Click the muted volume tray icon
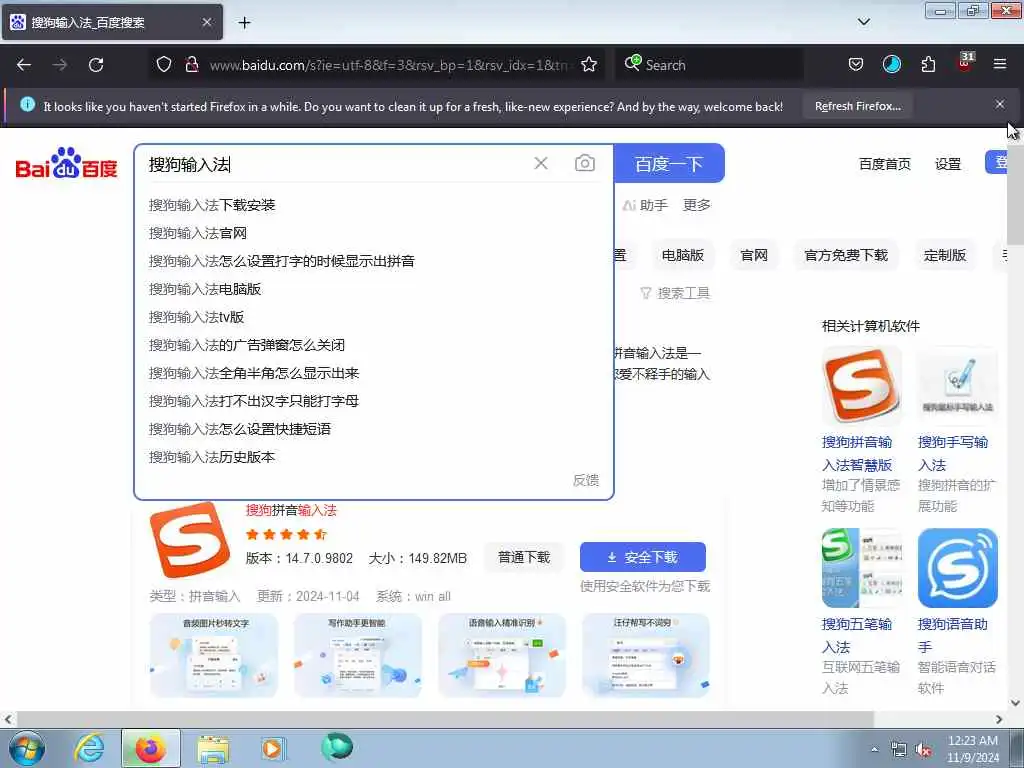This screenshot has width=1024, height=768. click(x=923, y=750)
